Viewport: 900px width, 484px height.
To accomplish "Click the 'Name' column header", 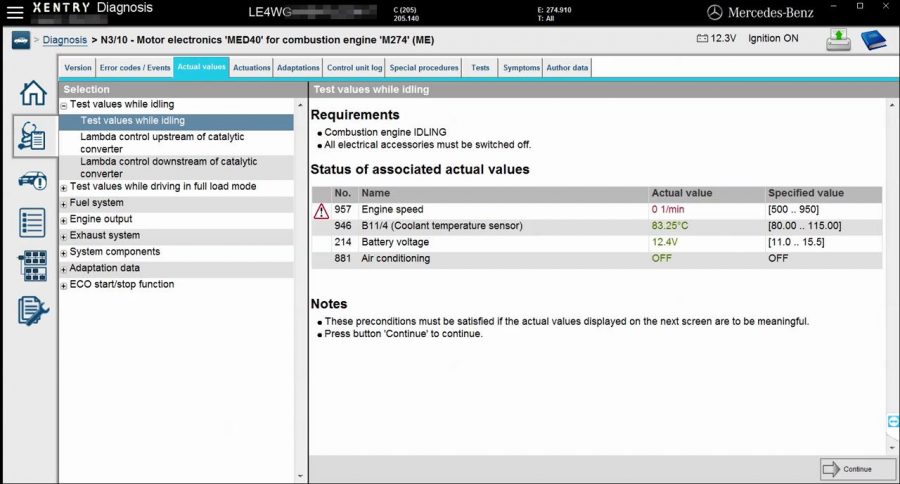I will 375,193.
